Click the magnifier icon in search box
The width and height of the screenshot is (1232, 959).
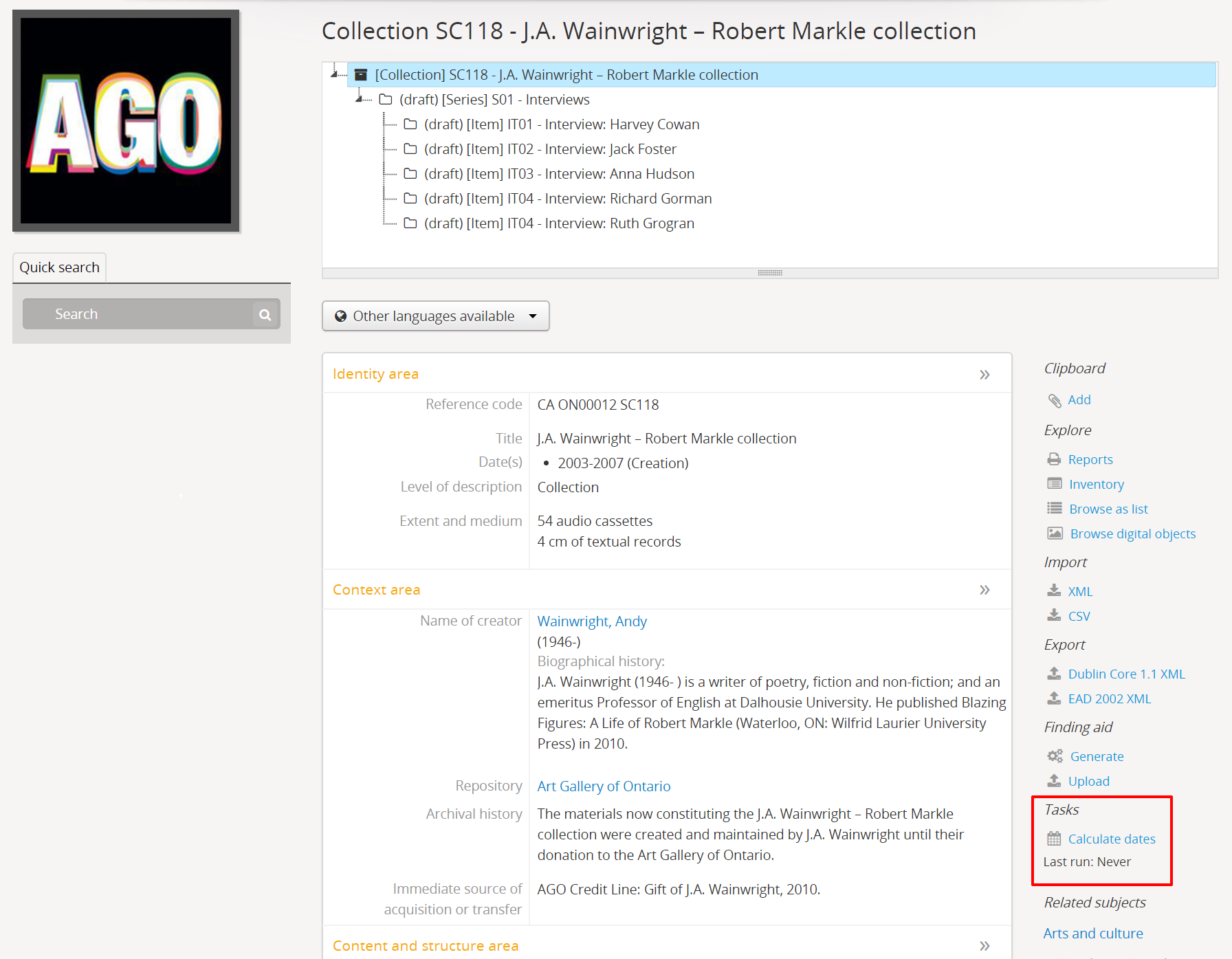click(x=265, y=315)
